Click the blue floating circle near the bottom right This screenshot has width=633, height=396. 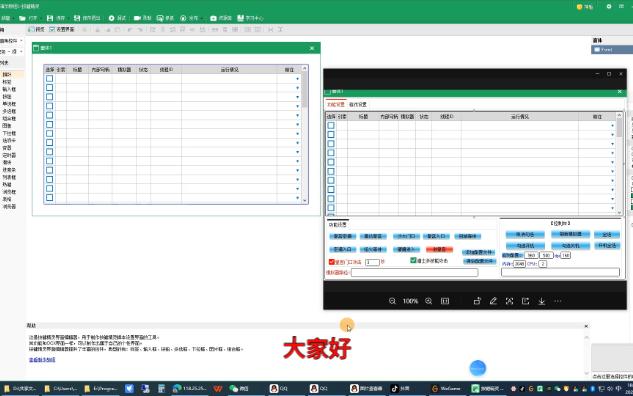(x=478, y=368)
